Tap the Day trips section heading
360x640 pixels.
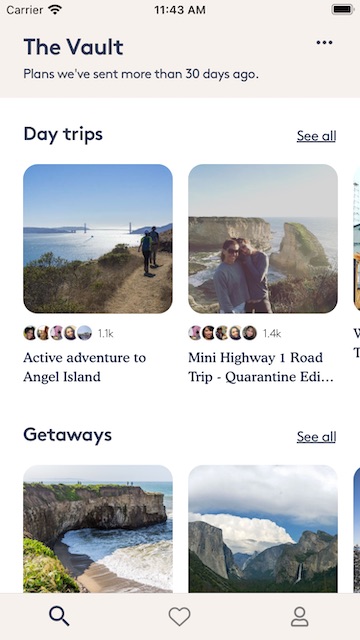point(63,134)
